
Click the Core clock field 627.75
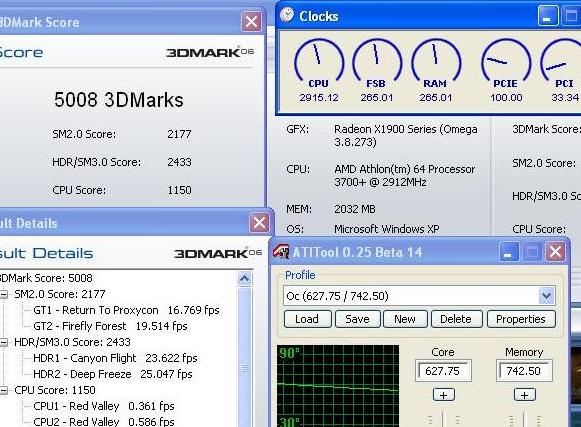(x=443, y=371)
